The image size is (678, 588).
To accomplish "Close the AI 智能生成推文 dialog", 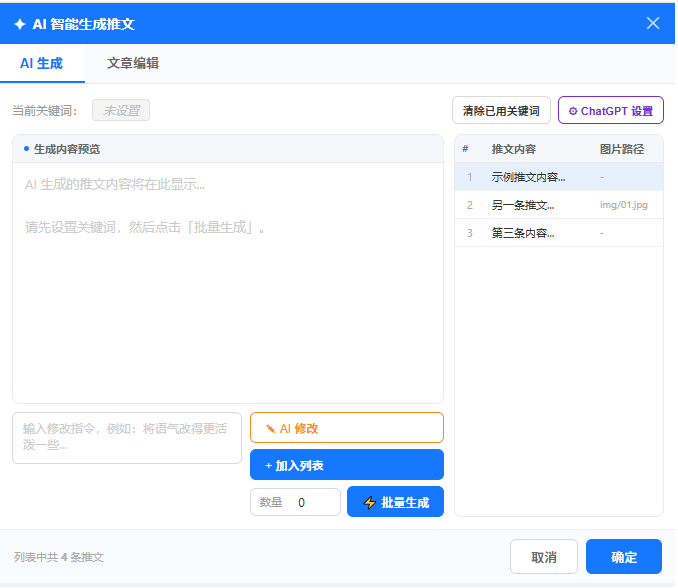I will point(653,23).
